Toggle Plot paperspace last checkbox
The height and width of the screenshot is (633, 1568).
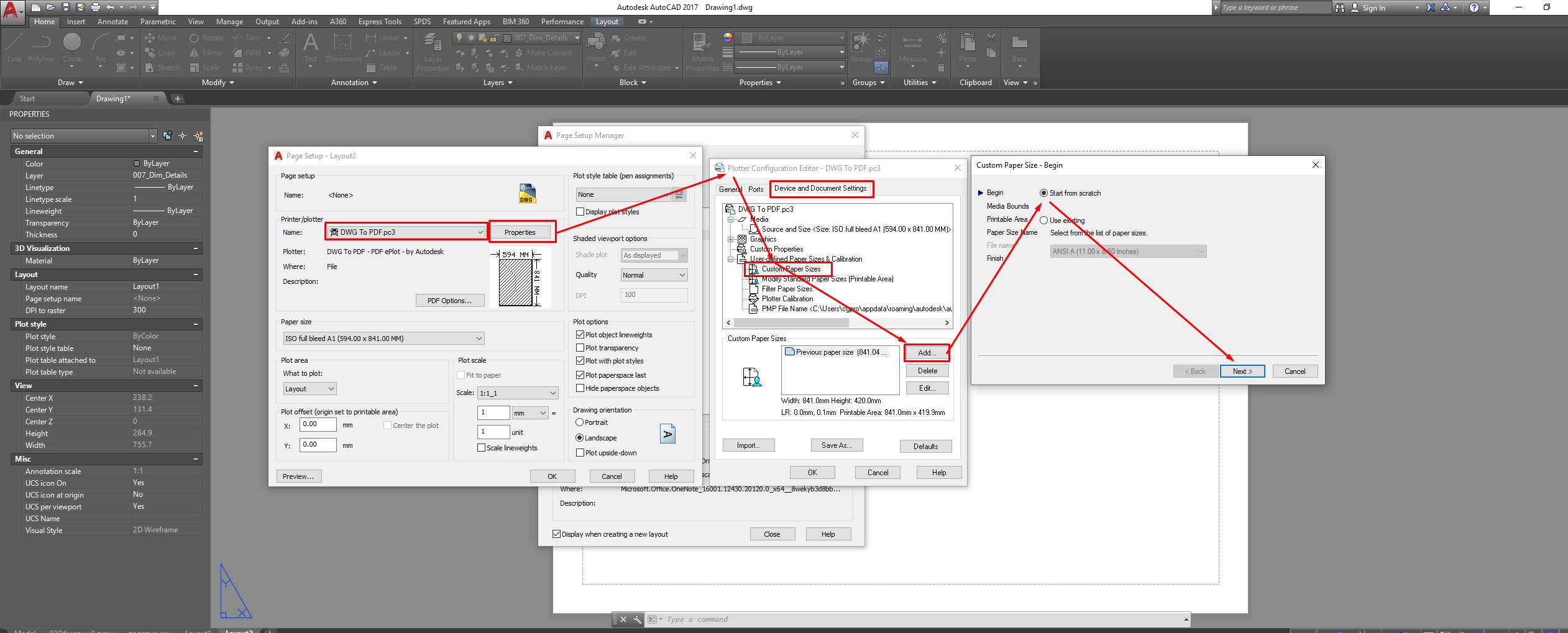[580, 375]
